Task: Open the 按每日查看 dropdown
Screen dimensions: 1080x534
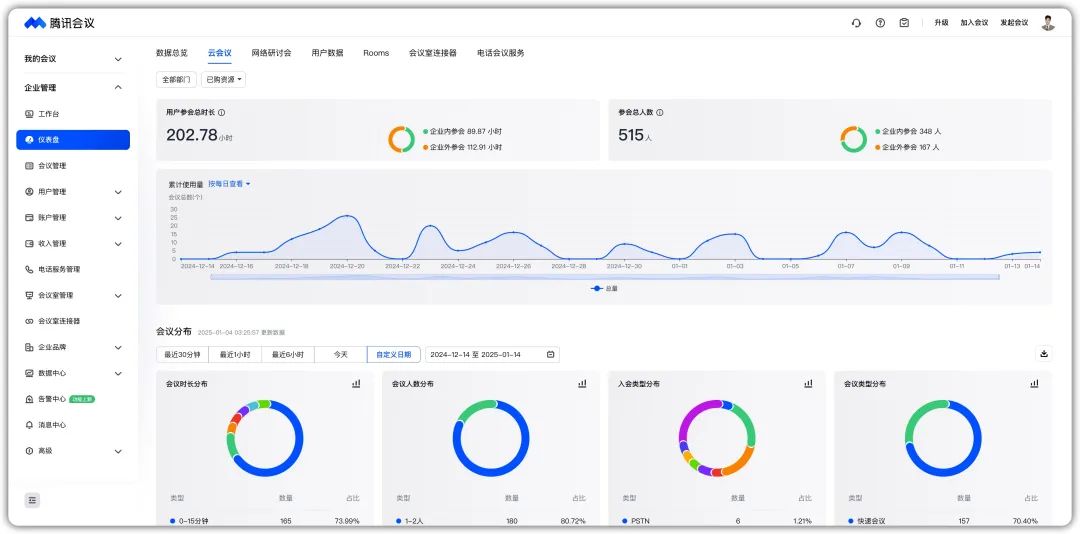Action: click(x=229, y=184)
